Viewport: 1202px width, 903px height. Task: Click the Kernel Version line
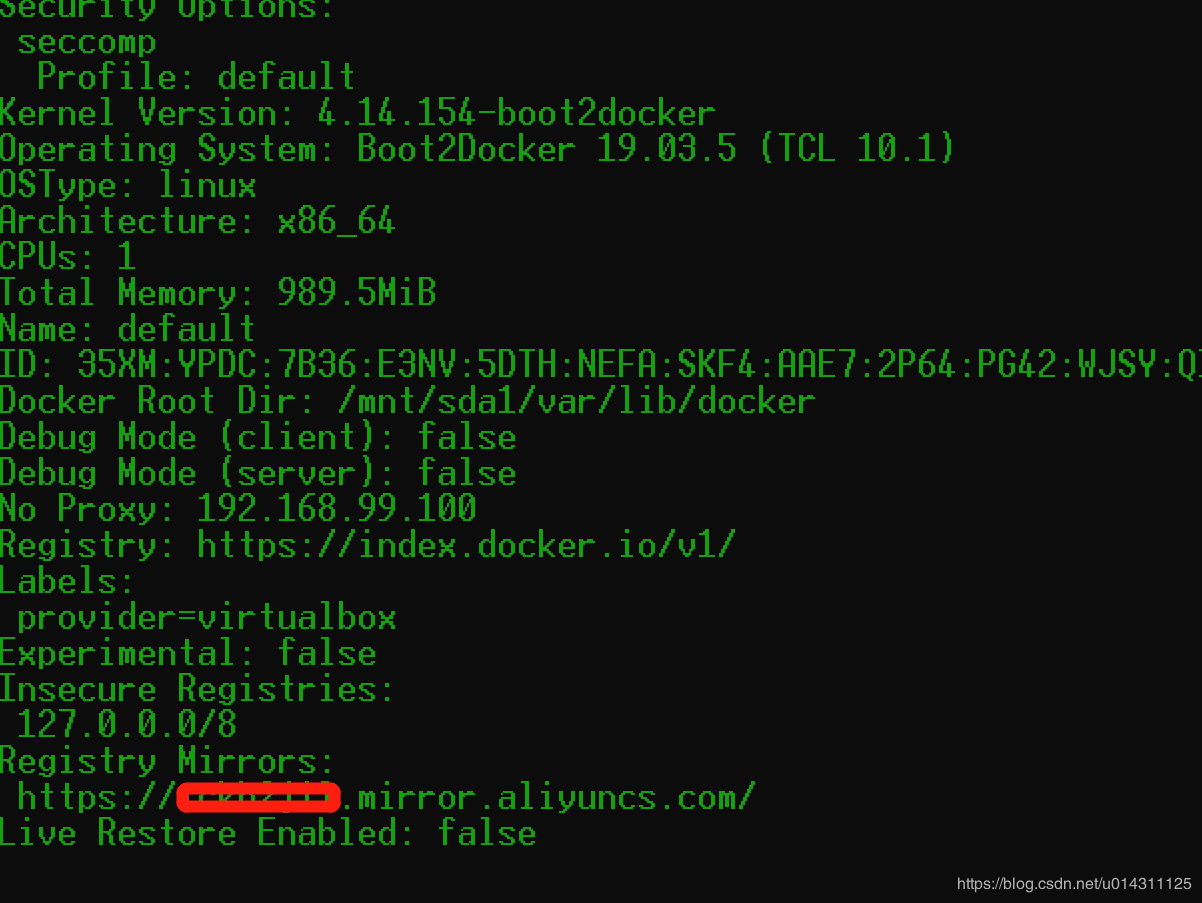click(357, 113)
